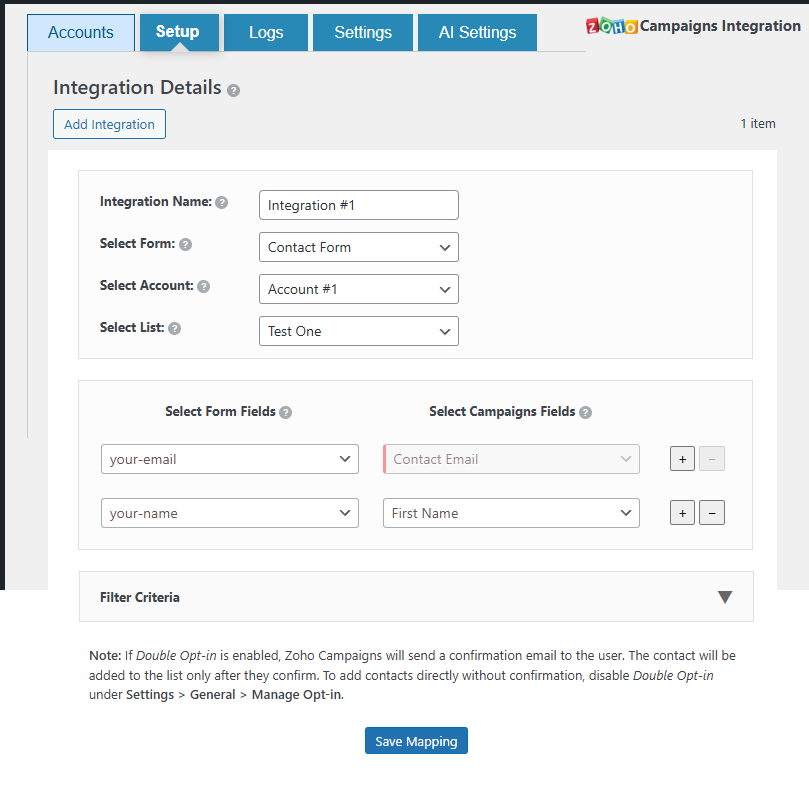Image resolution: width=809 pixels, height=801 pixels.
Task: Click the Integration Name text field
Action: (358, 205)
